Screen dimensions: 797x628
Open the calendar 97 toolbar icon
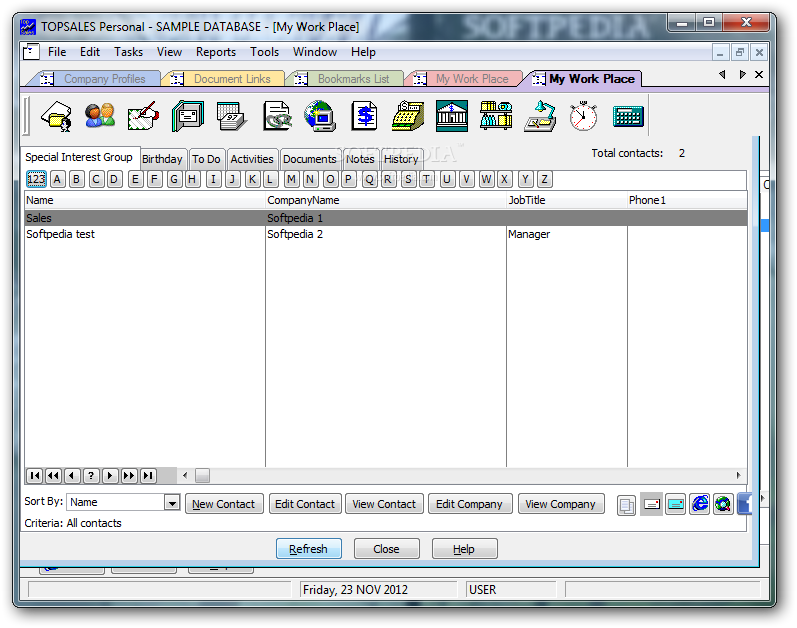231,116
